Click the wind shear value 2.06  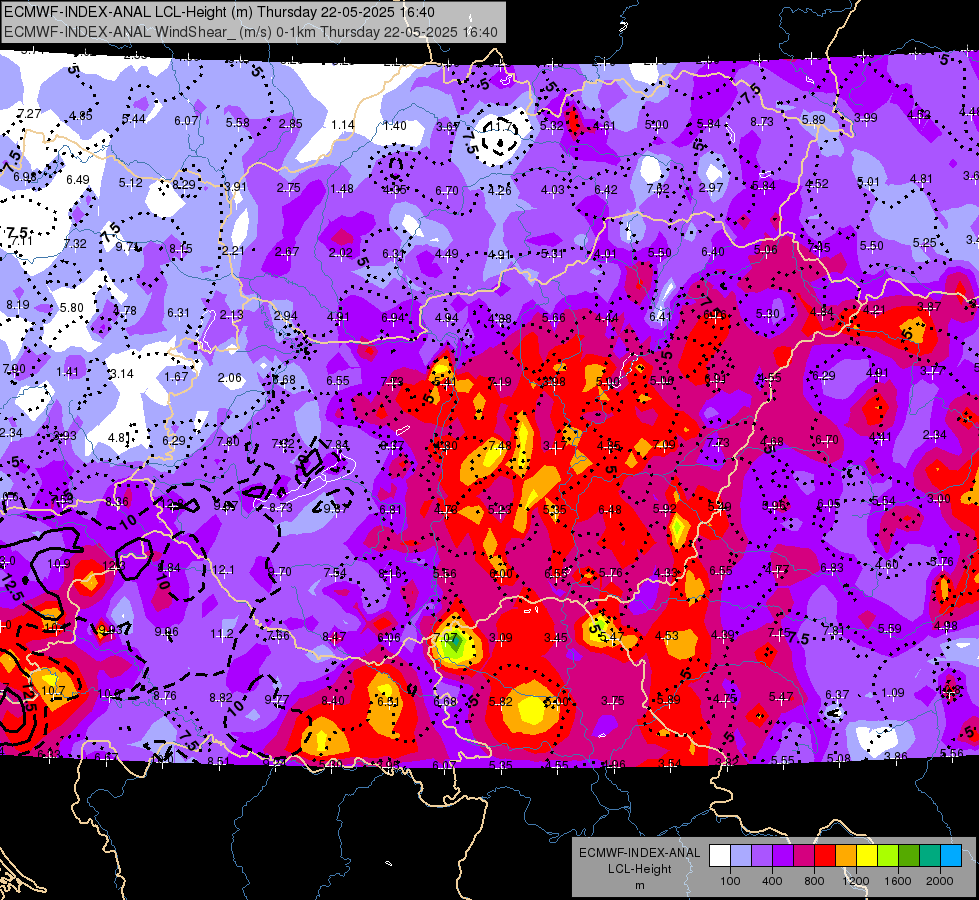[230, 377]
